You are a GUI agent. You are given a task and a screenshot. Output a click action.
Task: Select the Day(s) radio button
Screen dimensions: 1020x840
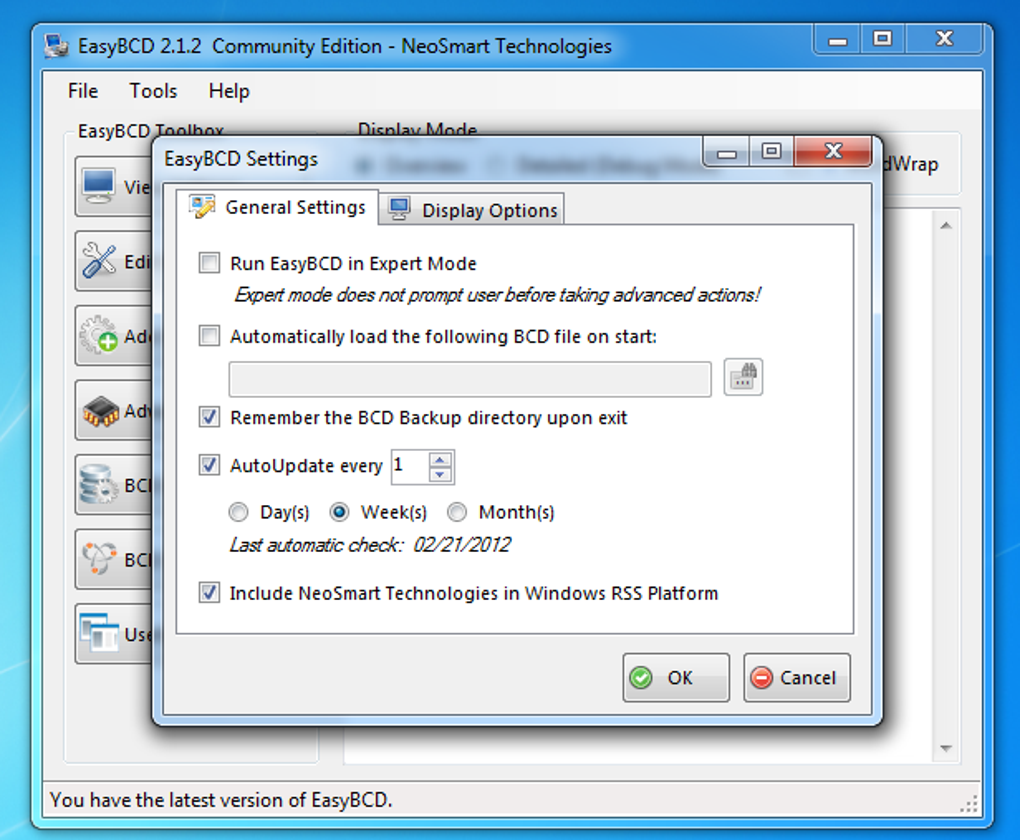(238, 513)
